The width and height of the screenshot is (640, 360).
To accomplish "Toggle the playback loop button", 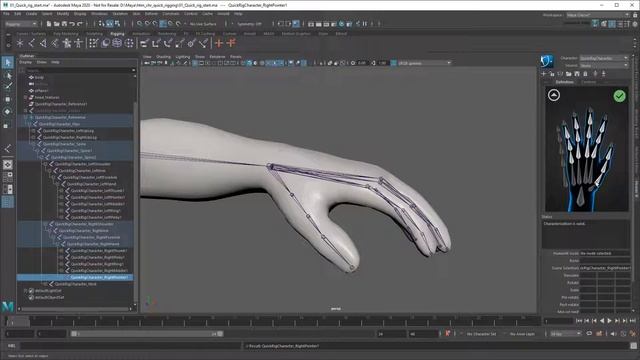I will pos(589,334).
